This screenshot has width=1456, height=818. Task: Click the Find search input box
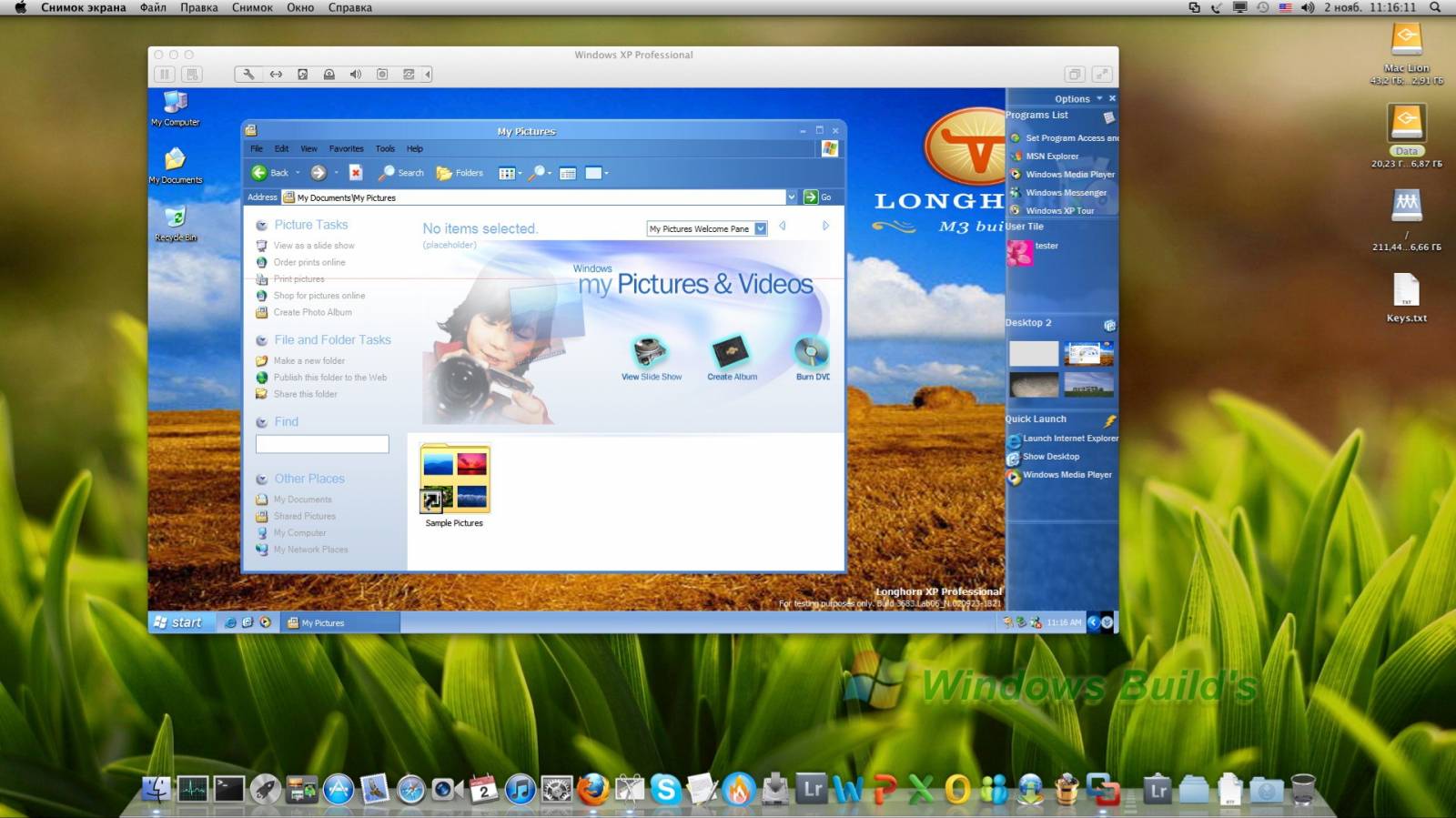[x=322, y=444]
